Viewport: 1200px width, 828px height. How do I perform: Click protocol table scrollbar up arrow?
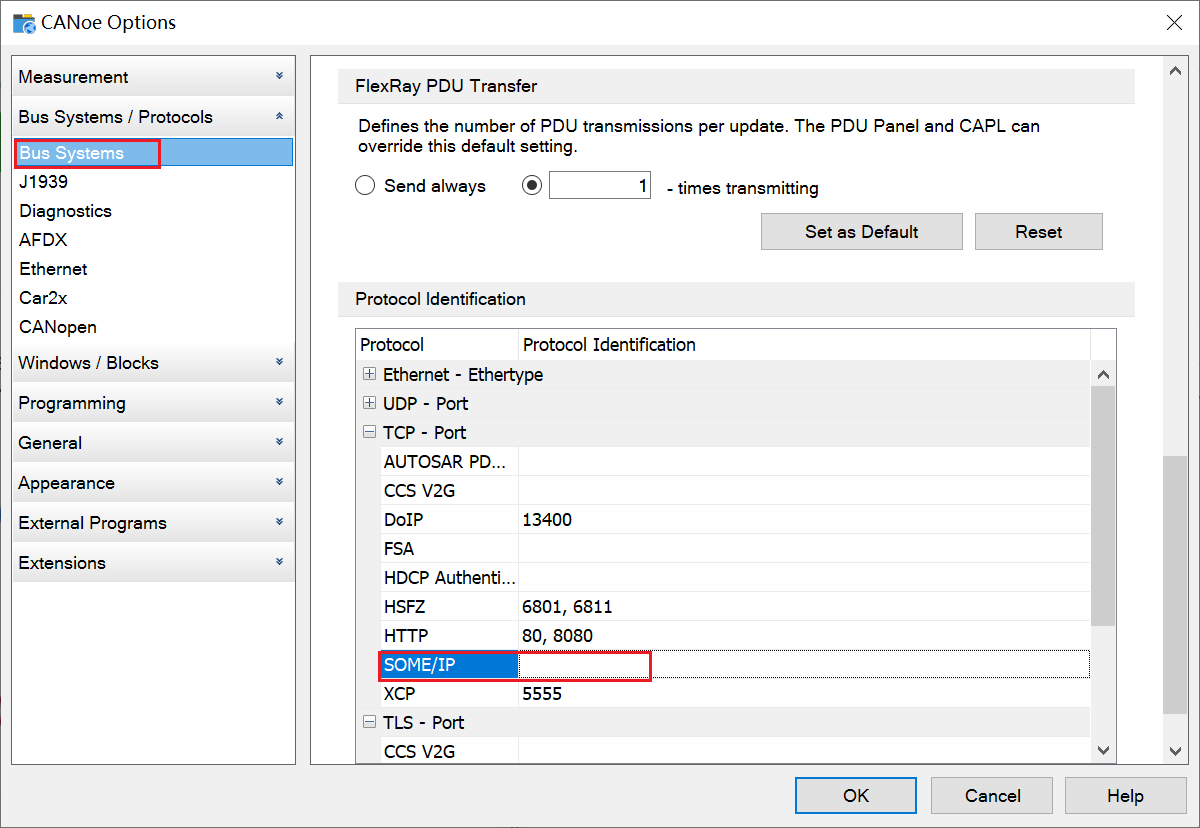(1103, 374)
